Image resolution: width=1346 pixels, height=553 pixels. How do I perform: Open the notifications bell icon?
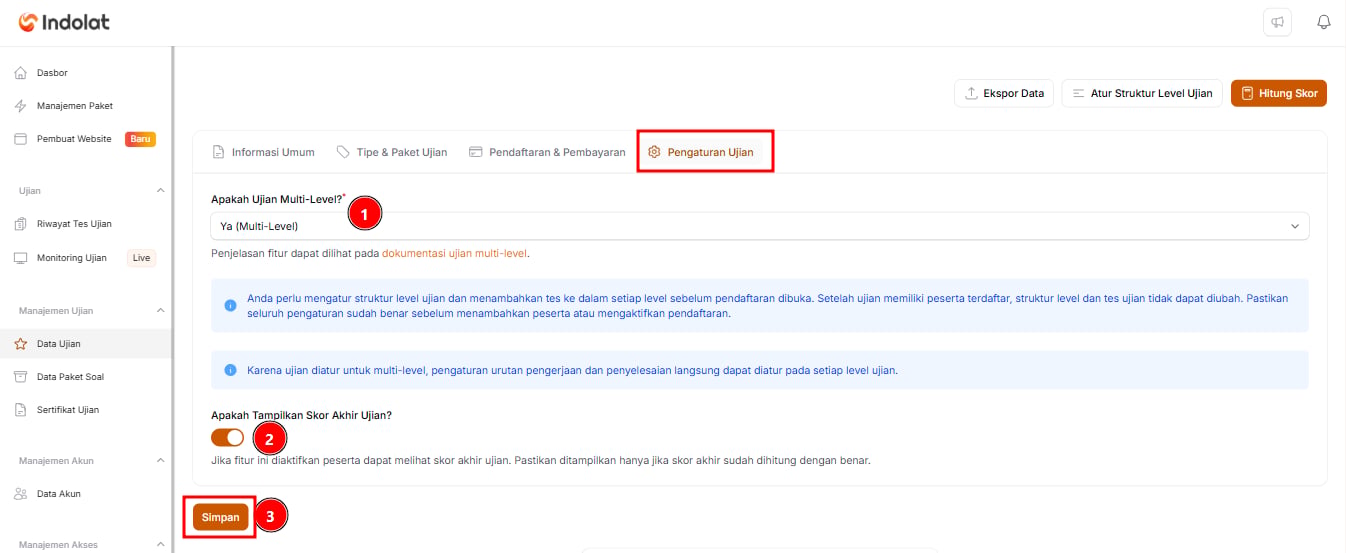pyautogui.click(x=1324, y=22)
